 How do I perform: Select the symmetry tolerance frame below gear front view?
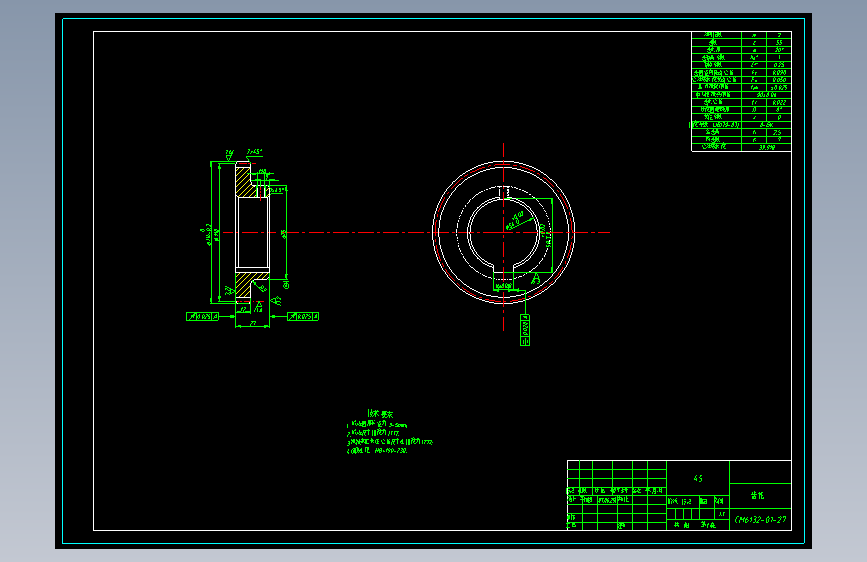[x=525, y=330]
